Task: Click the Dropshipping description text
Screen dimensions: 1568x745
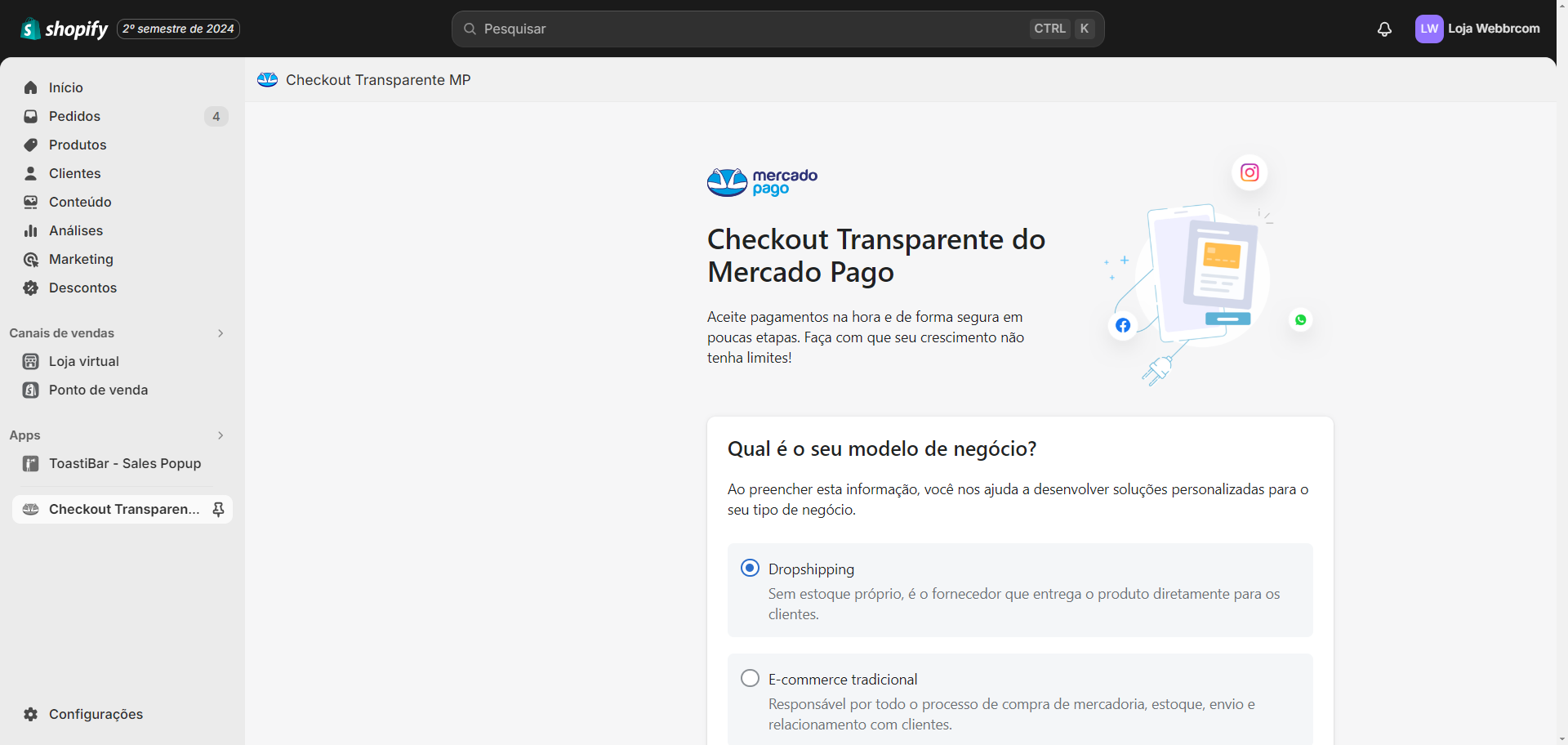Action: coord(1024,604)
